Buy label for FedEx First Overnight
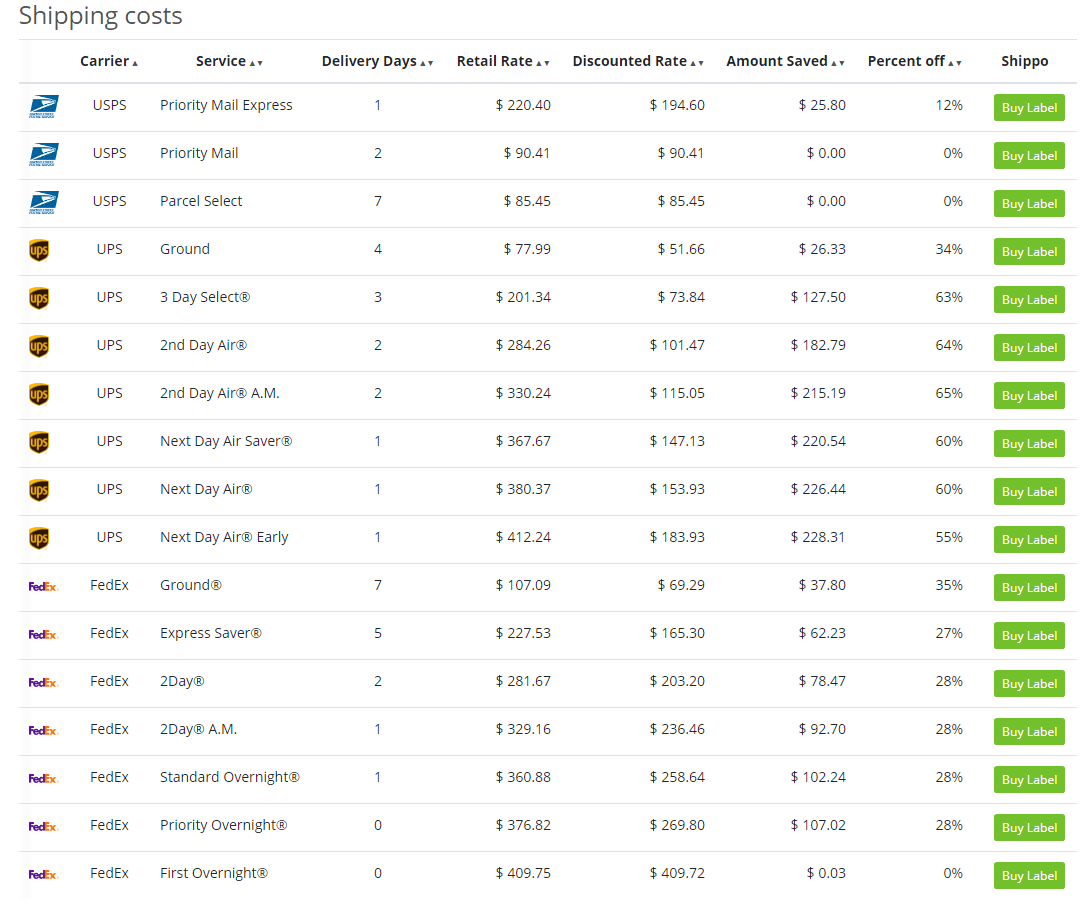This screenshot has width=1088, height=910. click(x=1029, y=875)
